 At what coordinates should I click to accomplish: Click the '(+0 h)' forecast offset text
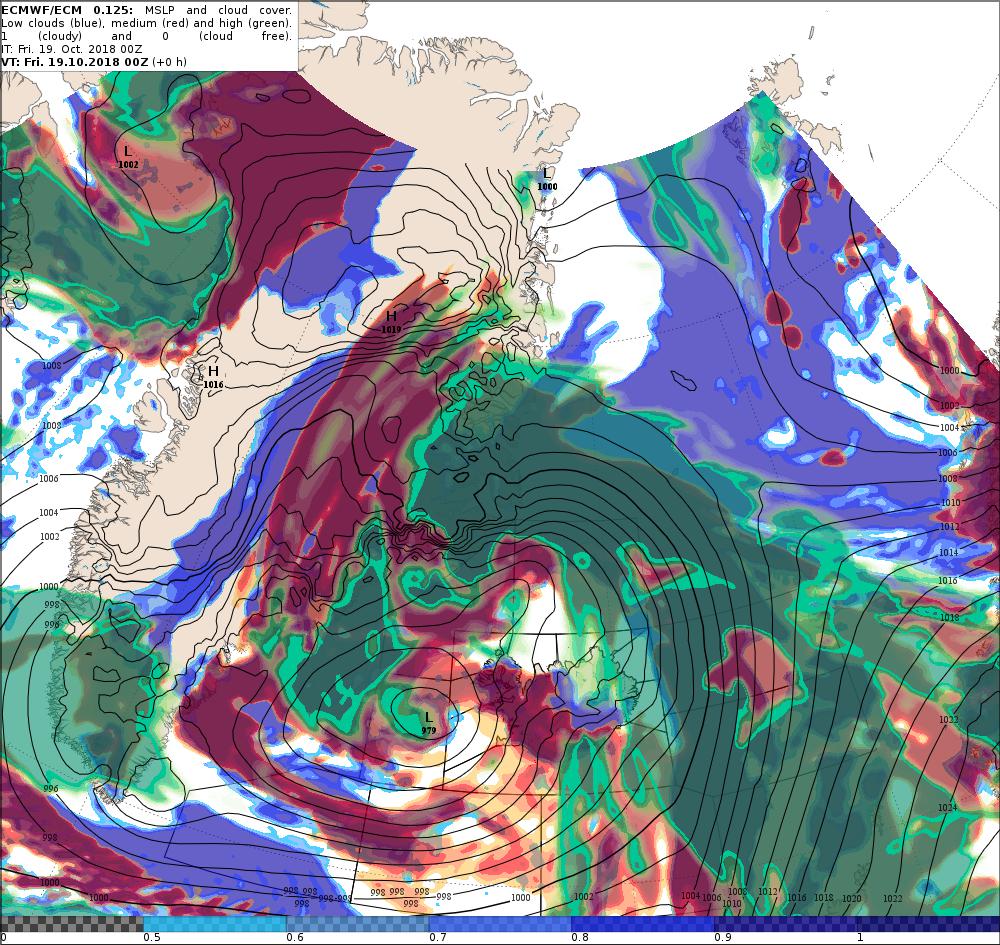coord(169,62)
